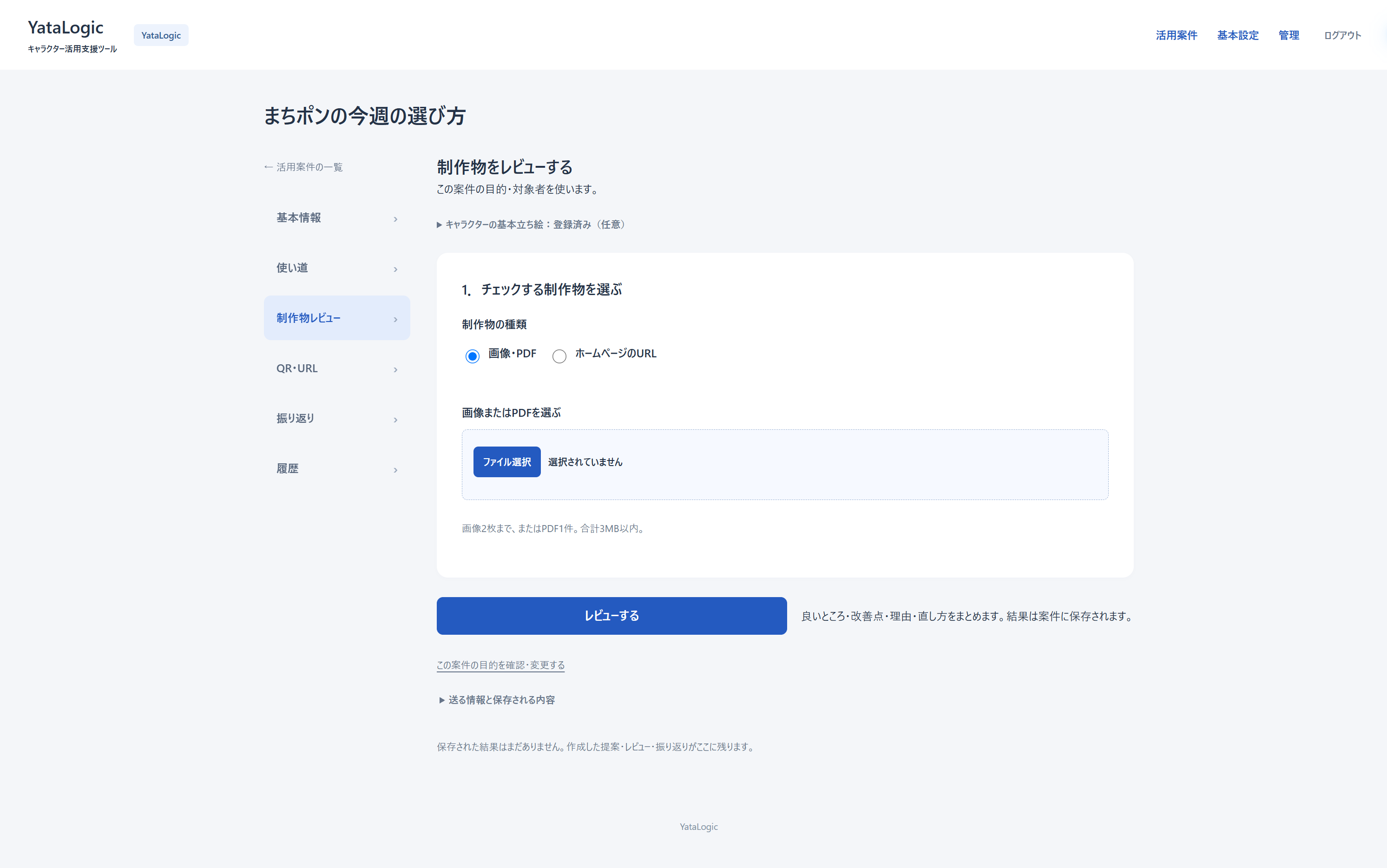Viewport: 1387px width, 868px height.
Task: Select the 画像・PDF radio button
Action: click(473, 356)
